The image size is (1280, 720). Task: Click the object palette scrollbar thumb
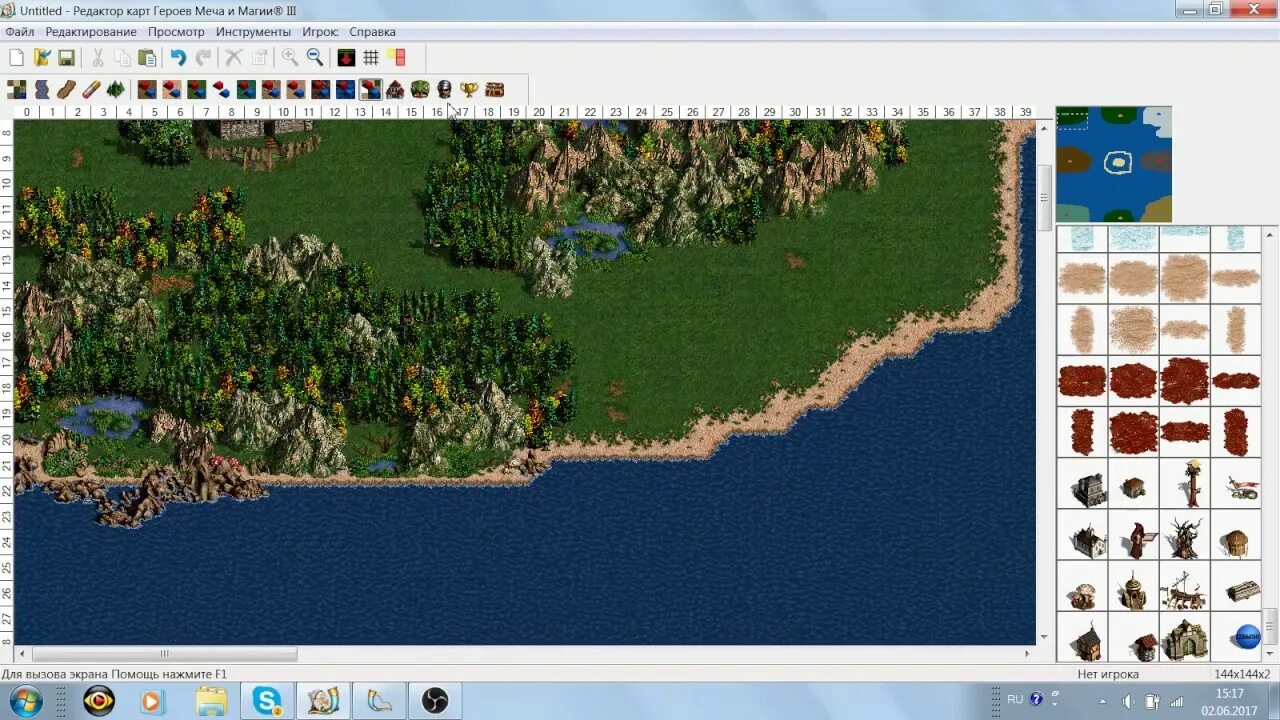tap(1272, 626)
